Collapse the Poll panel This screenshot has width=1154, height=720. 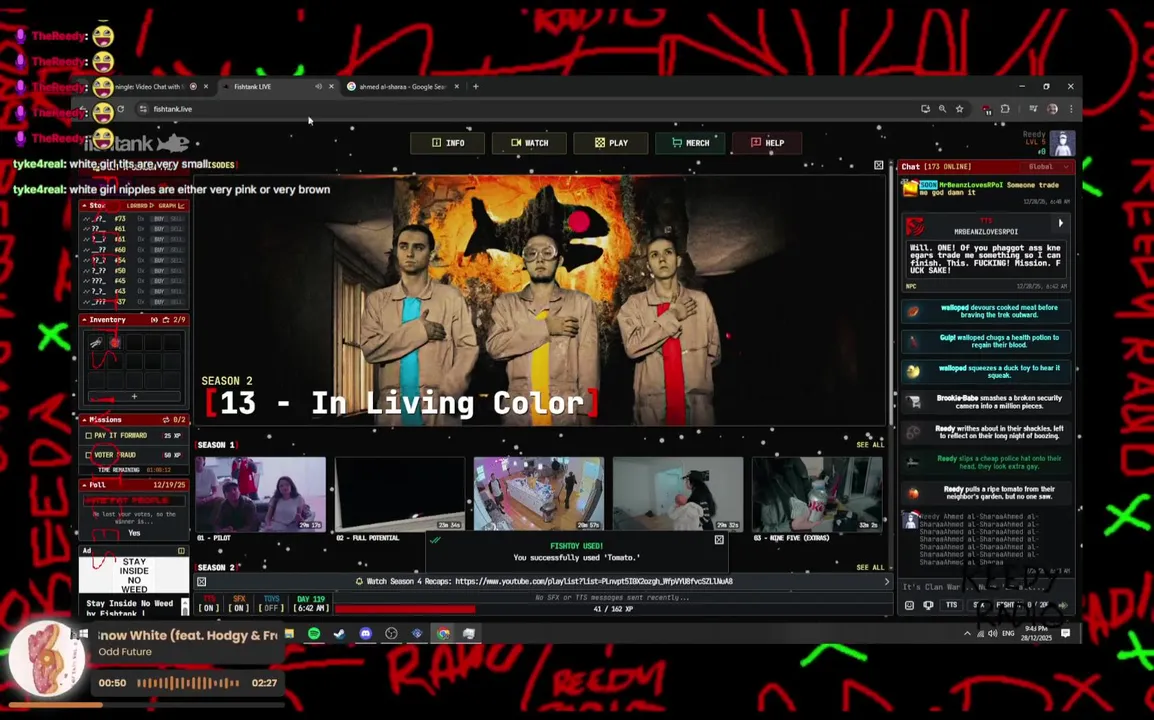(85, 485)
